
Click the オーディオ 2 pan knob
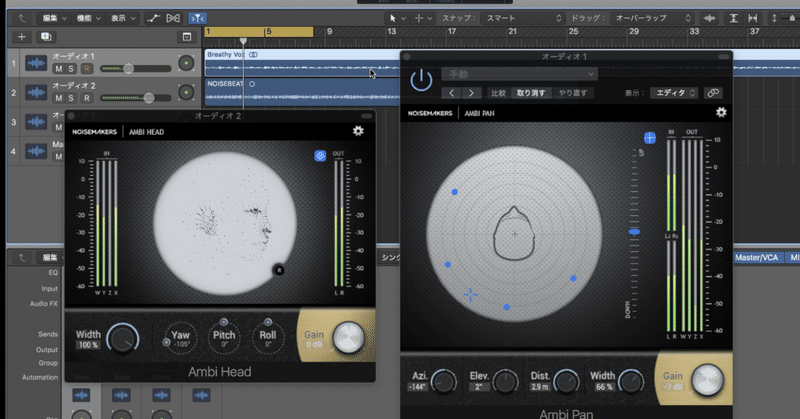[x=186, y=92]
